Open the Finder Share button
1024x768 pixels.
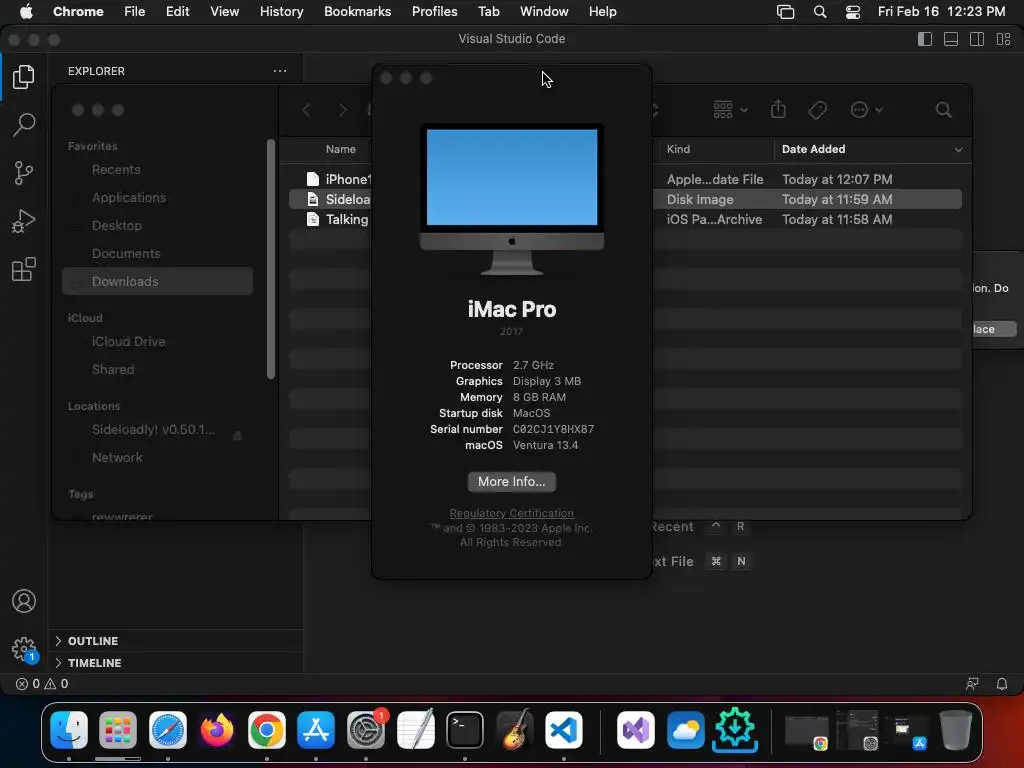(x=778, y=109)
